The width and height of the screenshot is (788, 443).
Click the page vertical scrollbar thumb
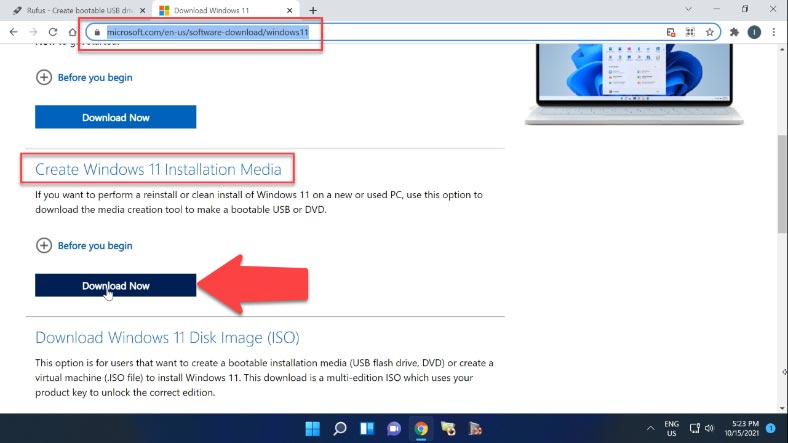pos(782,183)
